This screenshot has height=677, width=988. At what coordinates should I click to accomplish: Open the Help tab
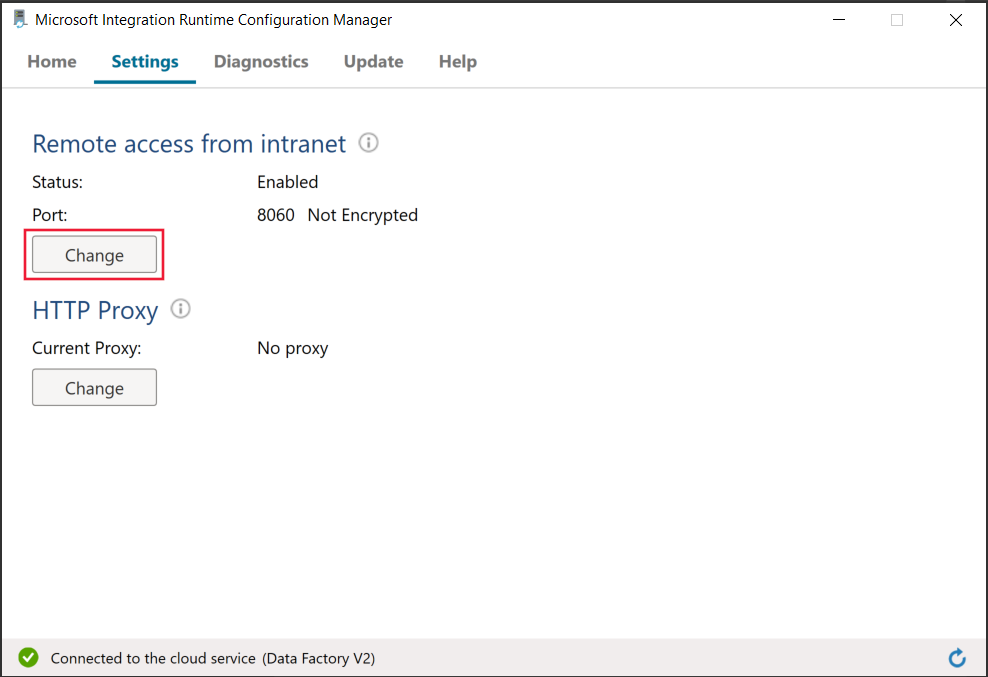pos(457,61)
